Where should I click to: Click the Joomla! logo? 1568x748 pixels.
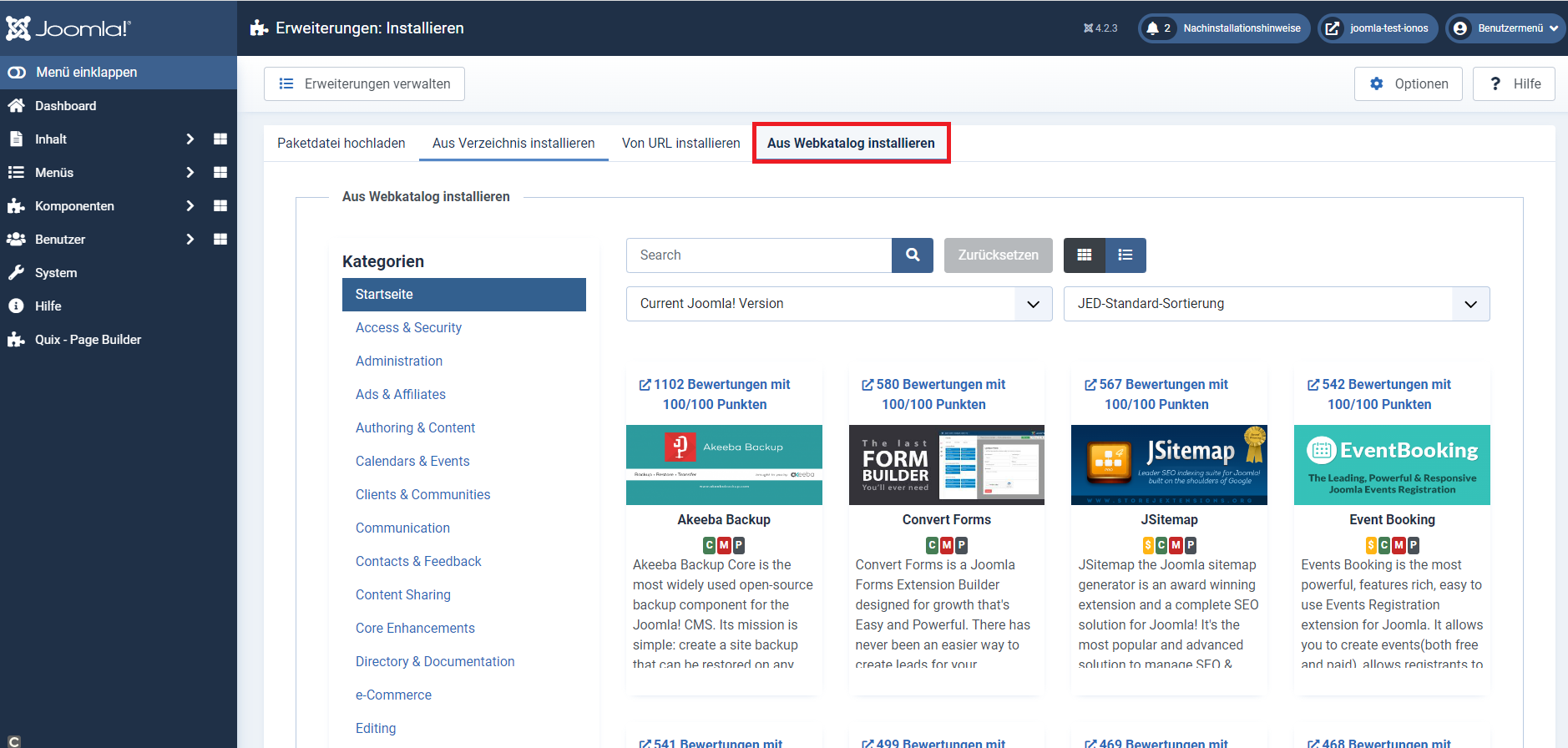coord(68,28)
